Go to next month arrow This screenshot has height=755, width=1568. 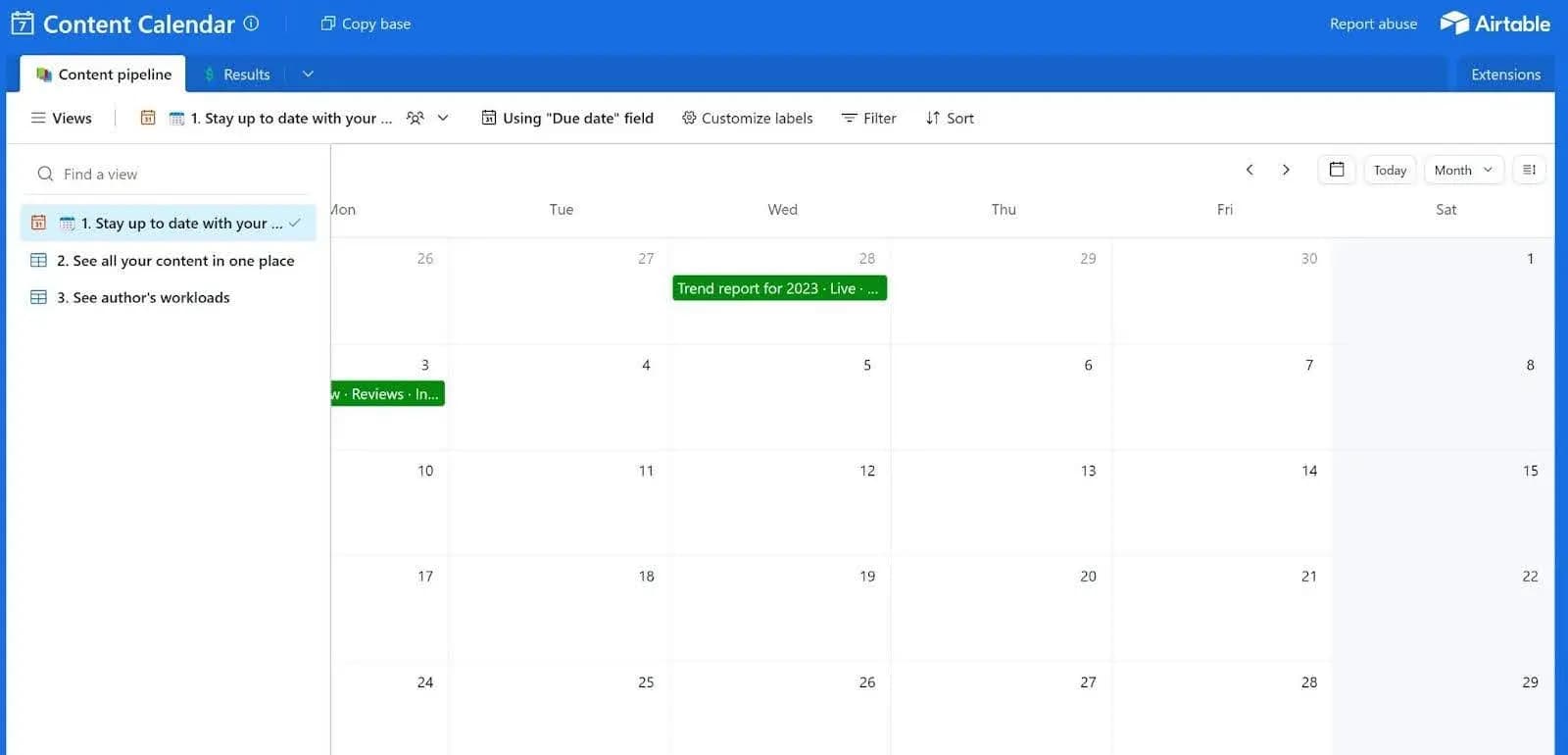(1286, 170)
